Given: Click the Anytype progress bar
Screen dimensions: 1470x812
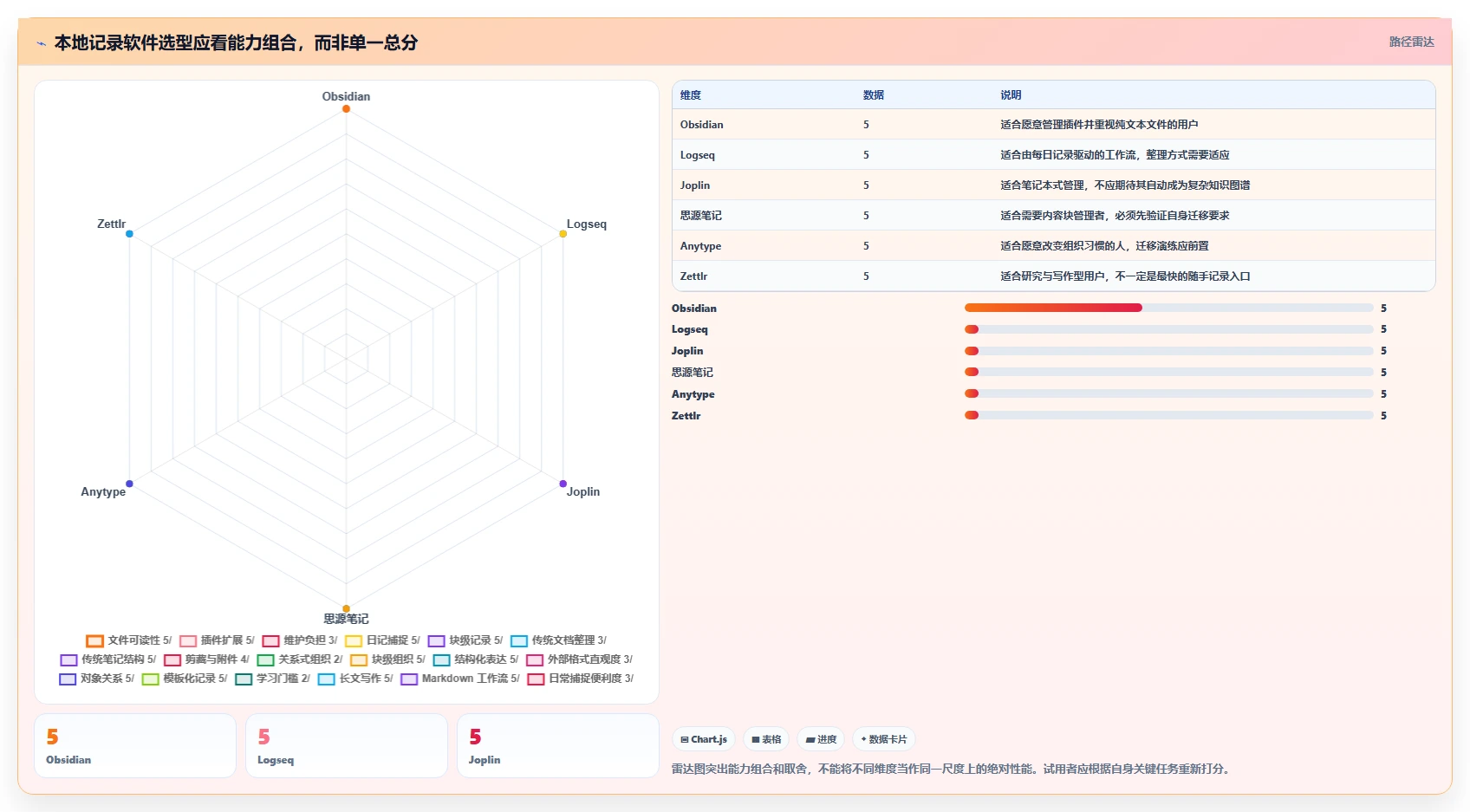Looking at the screenshot, I should [x=1169, y=393].
